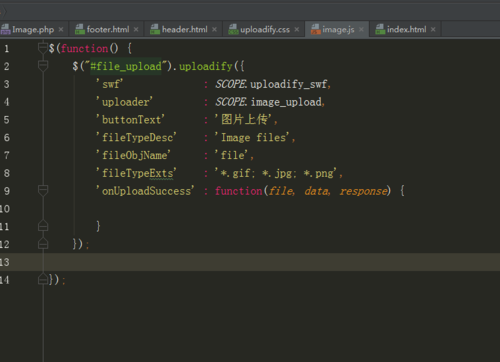The width and height of the screenshot is (500, 362).
Task: Click the 'Image files' string value
Action: point(252,137)
